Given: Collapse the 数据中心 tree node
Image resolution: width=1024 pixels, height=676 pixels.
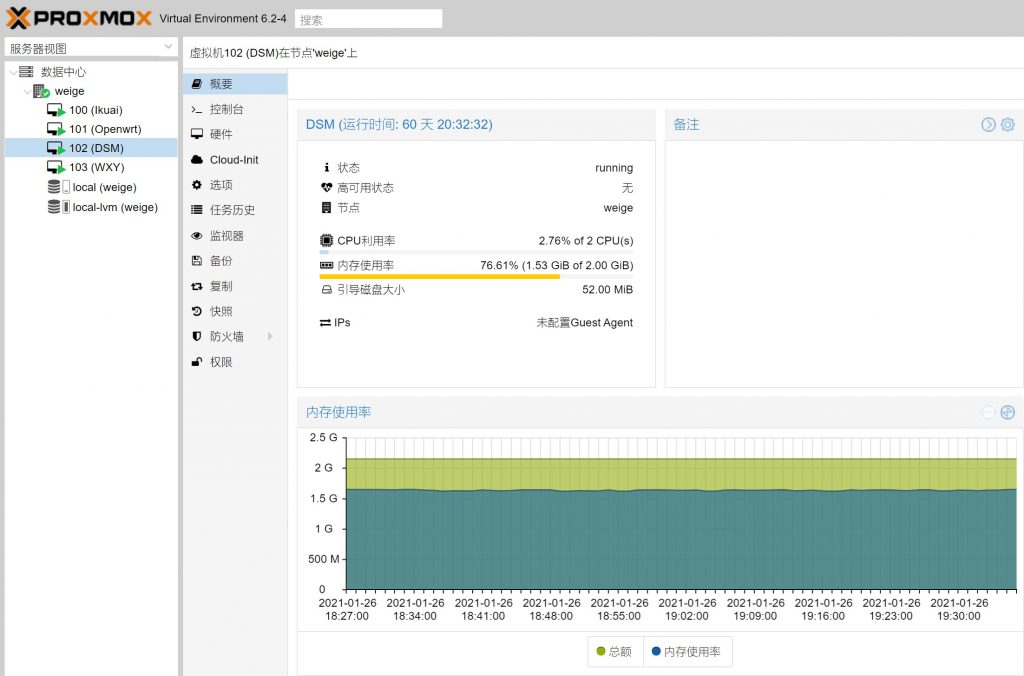Looking at the screenshot, I should (12, 72).
